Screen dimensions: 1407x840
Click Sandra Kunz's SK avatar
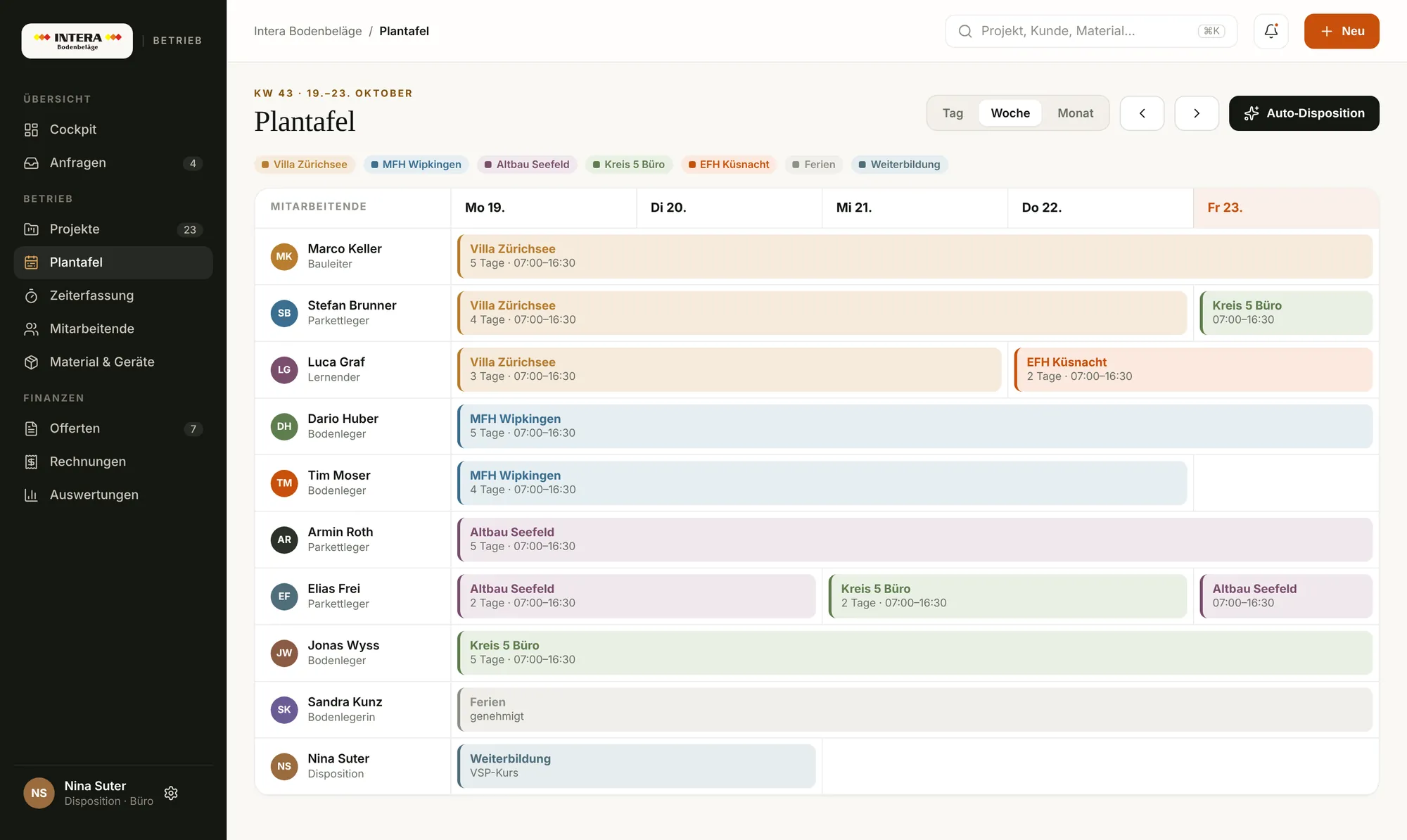coord(284,709)
